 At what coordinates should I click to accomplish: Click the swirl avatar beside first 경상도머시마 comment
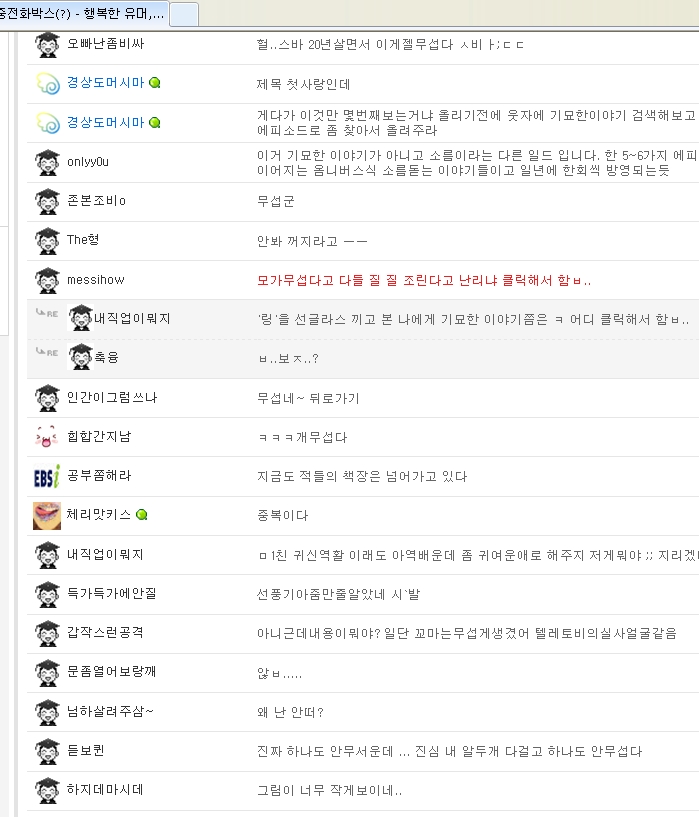47,84
